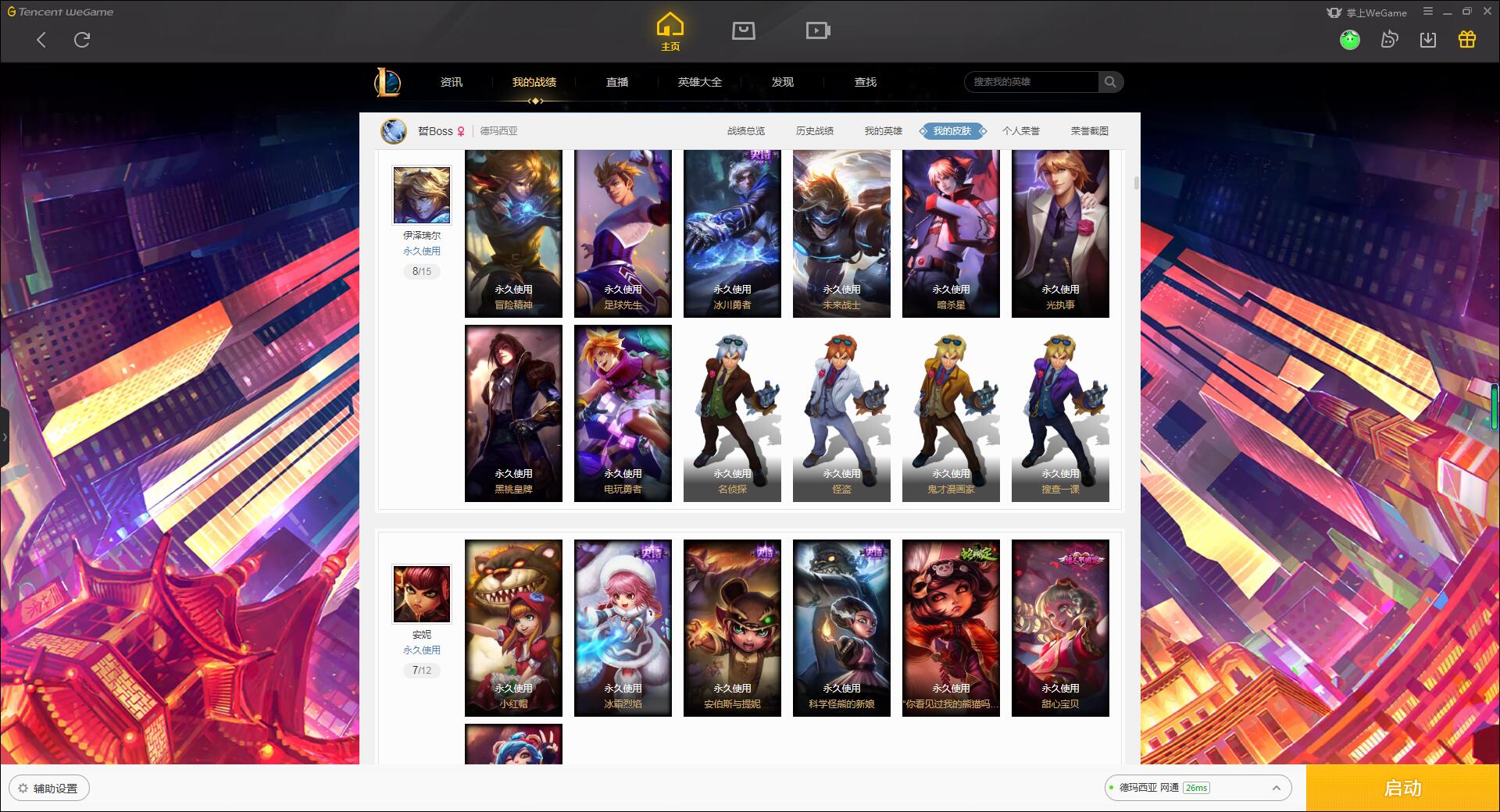Switch to the 我的英雄 sub-tab
The width and height of the screenshot is (1500, 812).
(x=884, y=131)
